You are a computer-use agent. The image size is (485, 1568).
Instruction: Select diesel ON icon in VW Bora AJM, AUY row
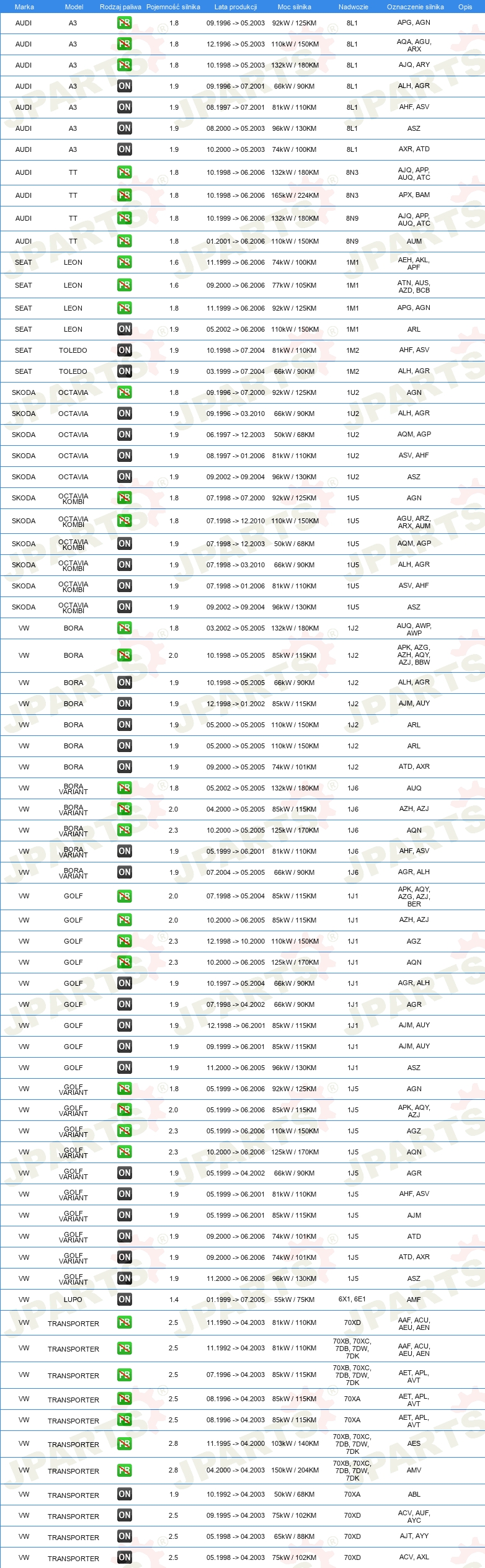[125, 704]
